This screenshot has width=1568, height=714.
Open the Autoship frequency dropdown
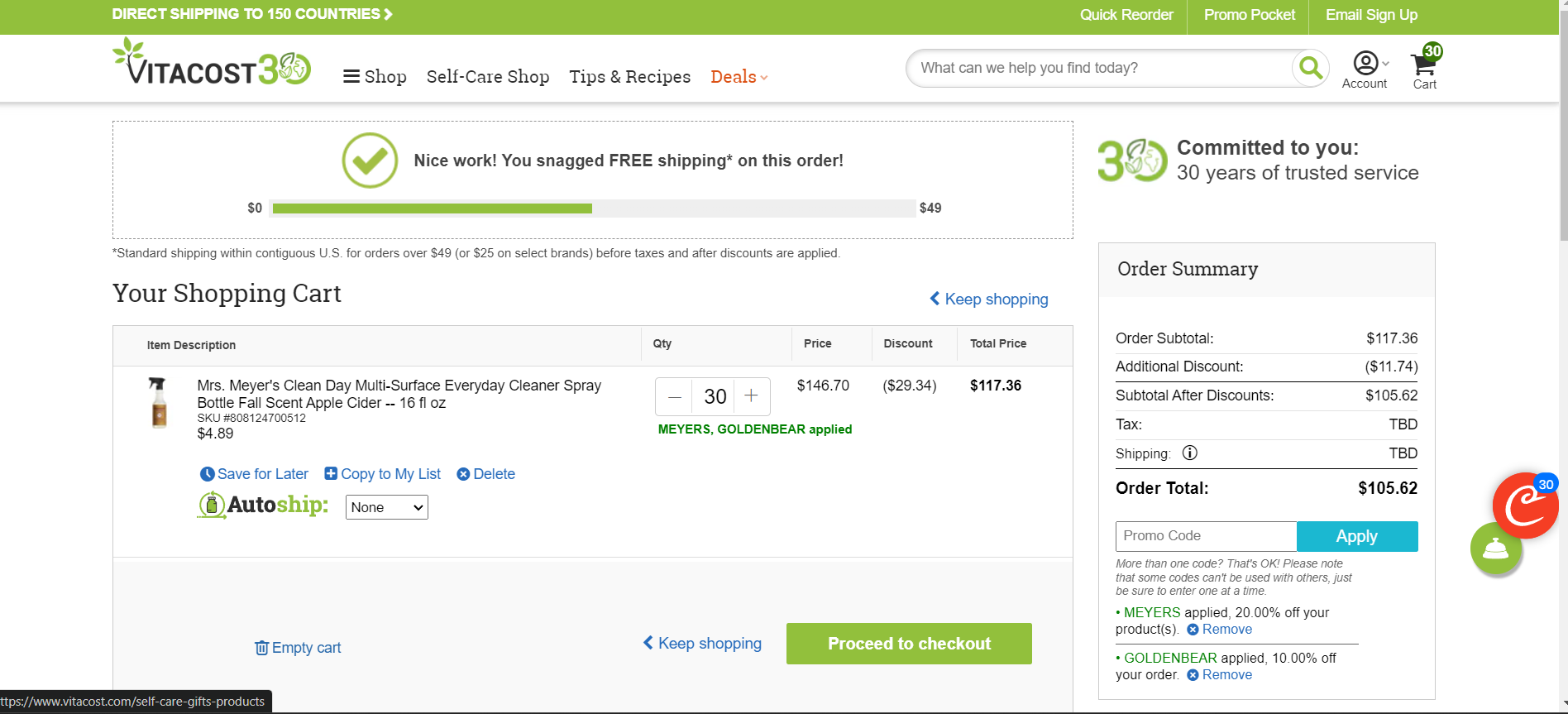387,507
